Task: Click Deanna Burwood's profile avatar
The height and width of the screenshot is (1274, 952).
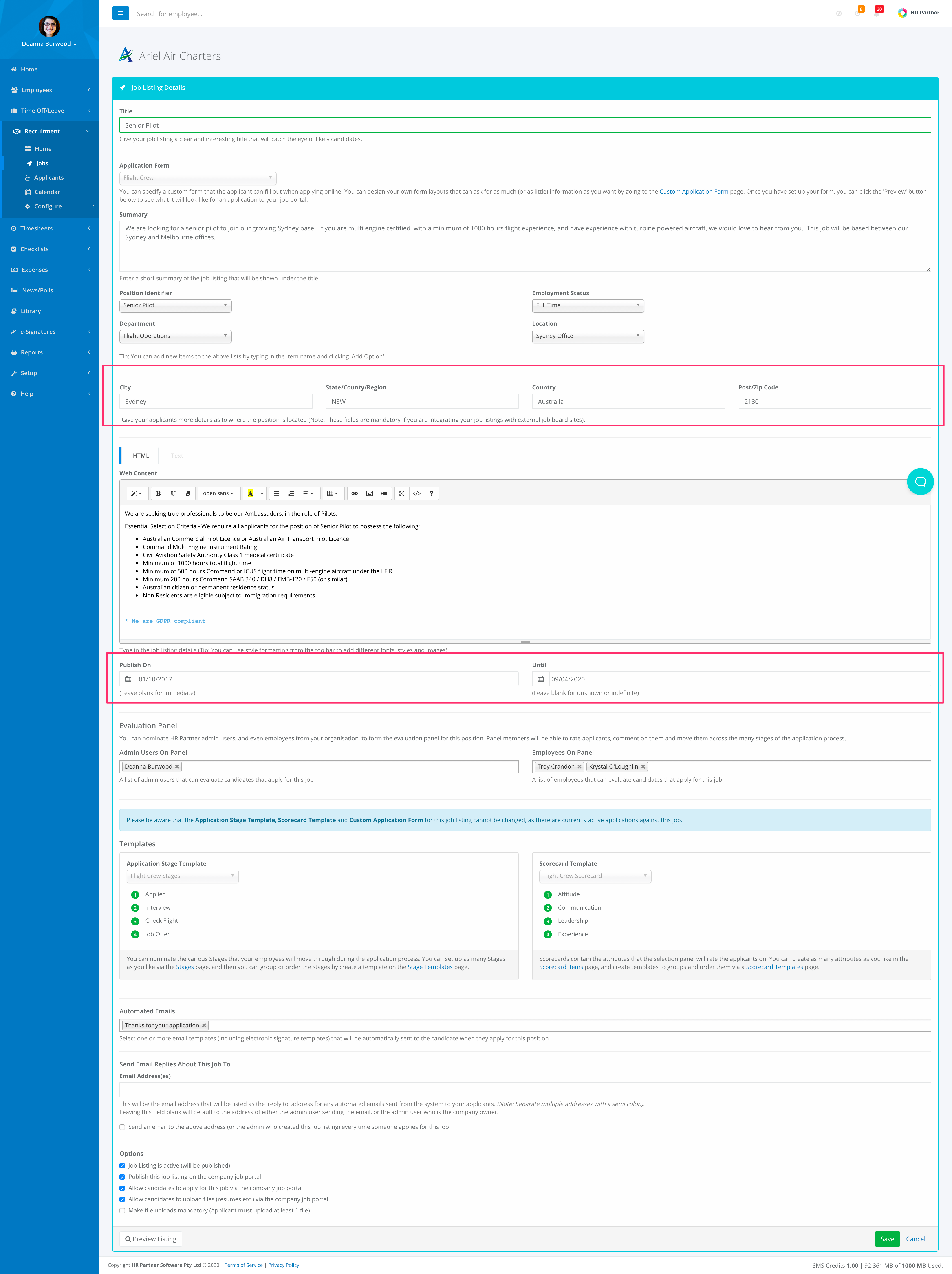Action: [49, 27]
